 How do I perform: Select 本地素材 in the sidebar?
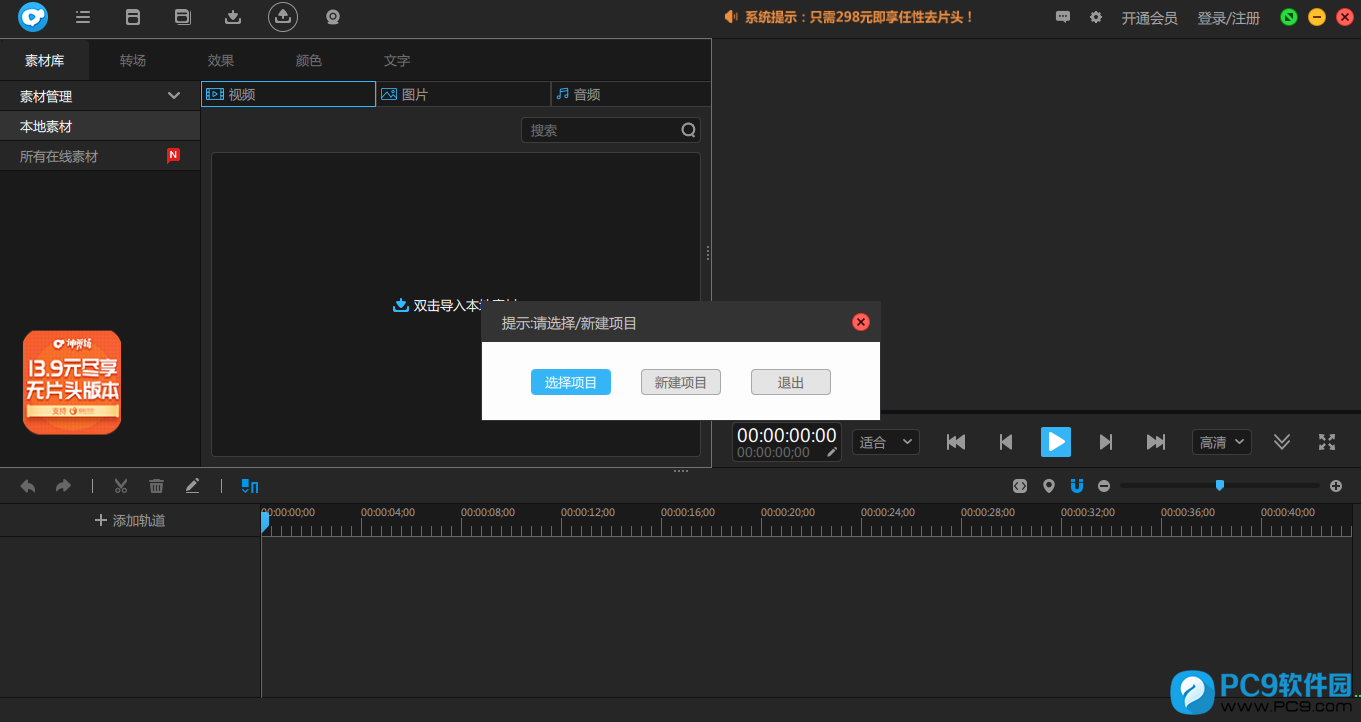[x=100, y=126]
